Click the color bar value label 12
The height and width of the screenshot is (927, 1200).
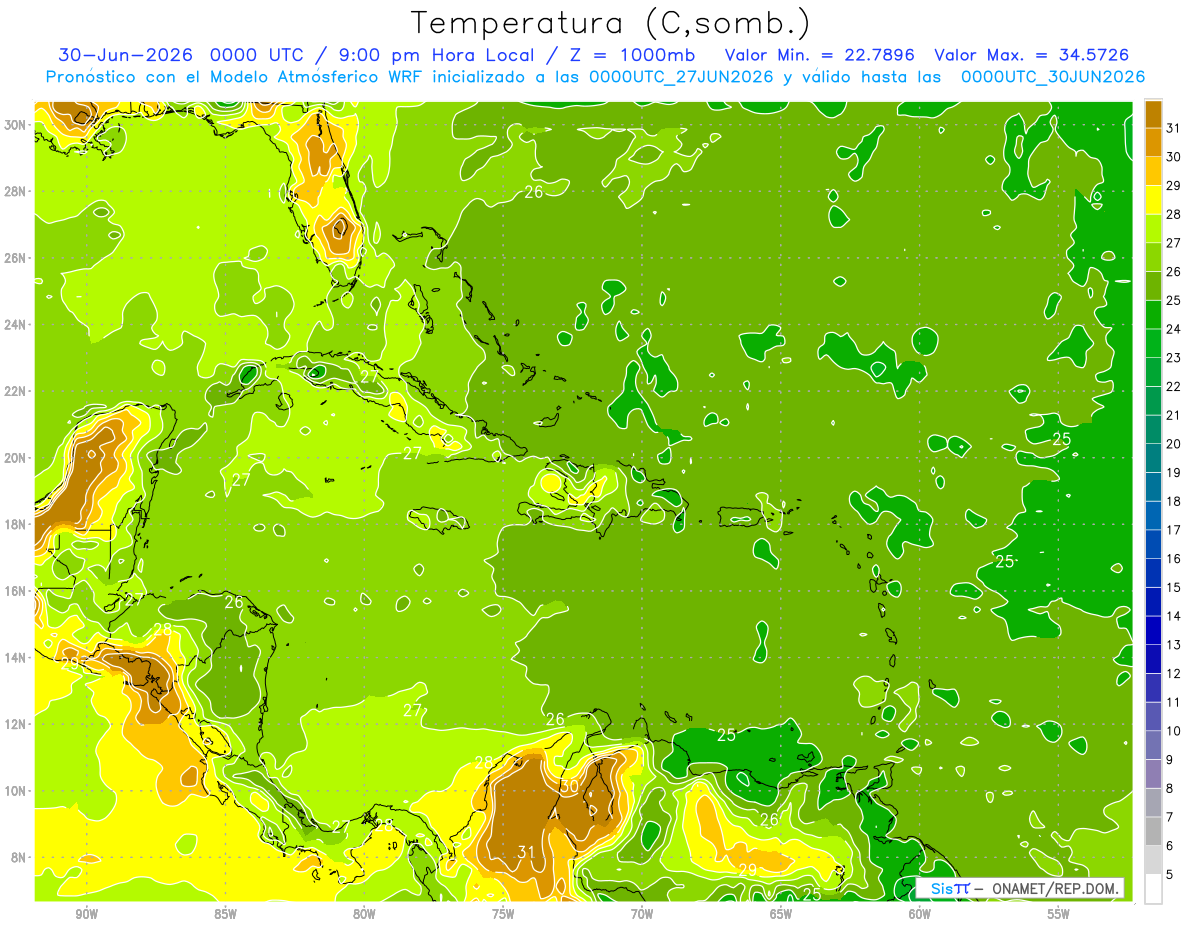point(1174,673)
